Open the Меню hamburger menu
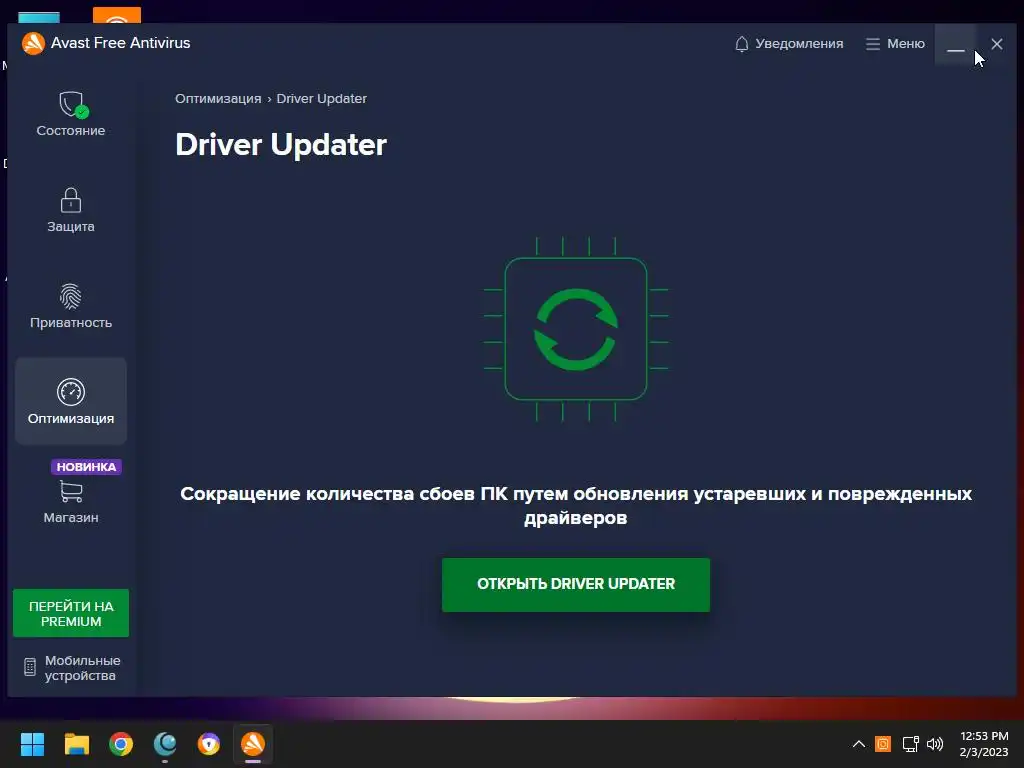This screenshot has width=1024, height=768. (x=895, y=44)
